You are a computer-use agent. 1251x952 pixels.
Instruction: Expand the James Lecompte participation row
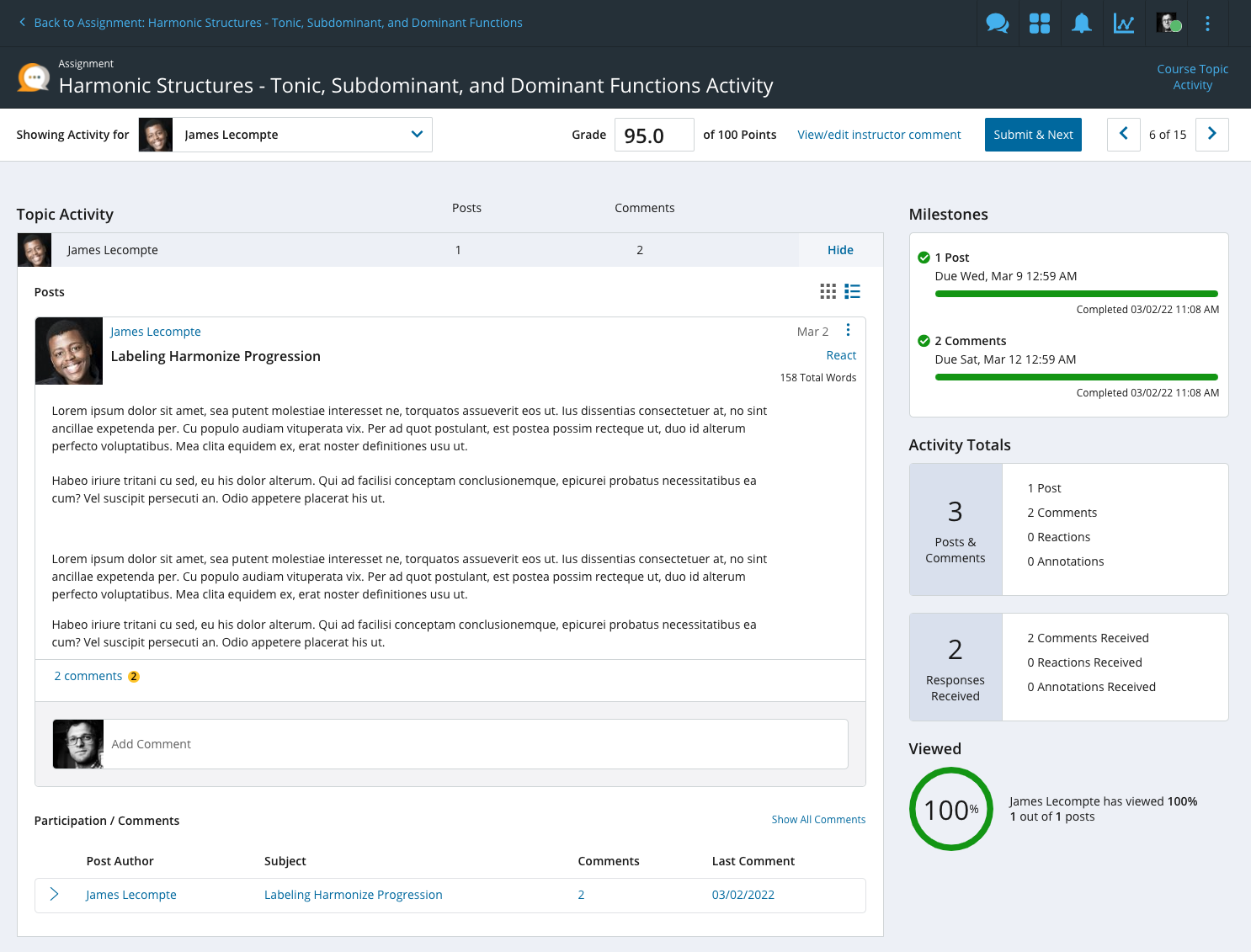pyautogui.click(x=54, y=894)
